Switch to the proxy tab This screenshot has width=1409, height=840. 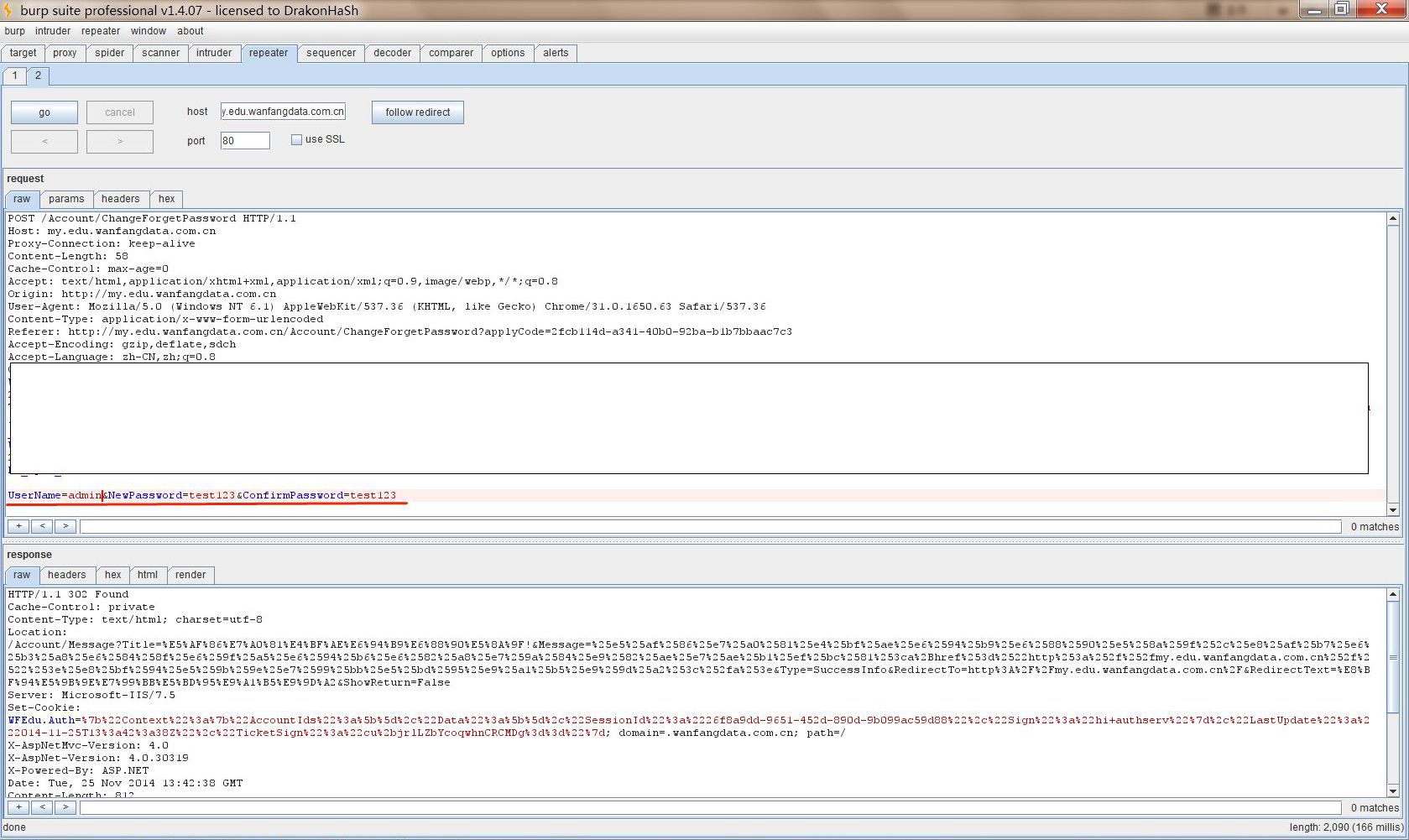coord(65,53)
